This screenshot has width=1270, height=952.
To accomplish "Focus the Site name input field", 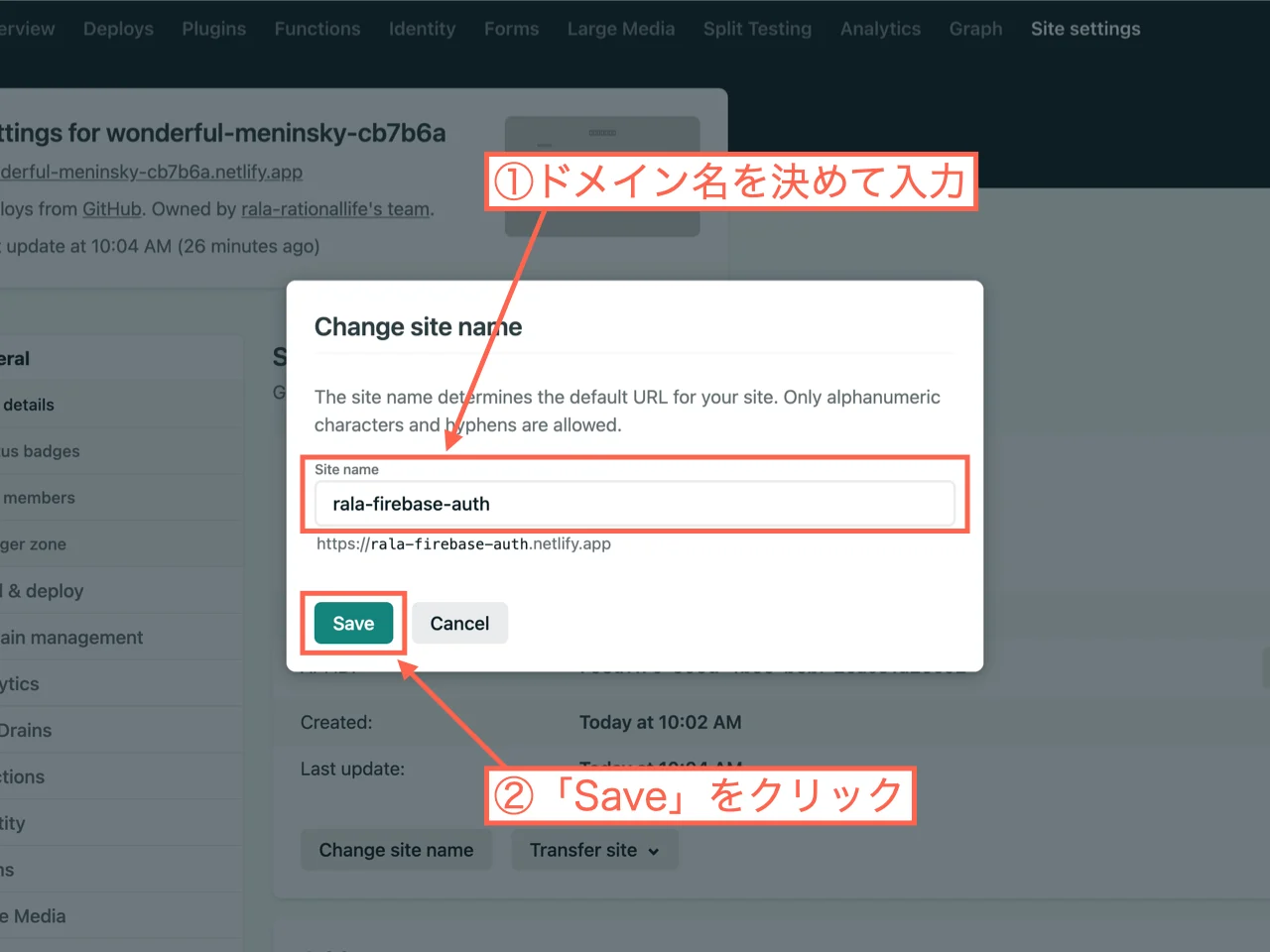I will point(635,504).
